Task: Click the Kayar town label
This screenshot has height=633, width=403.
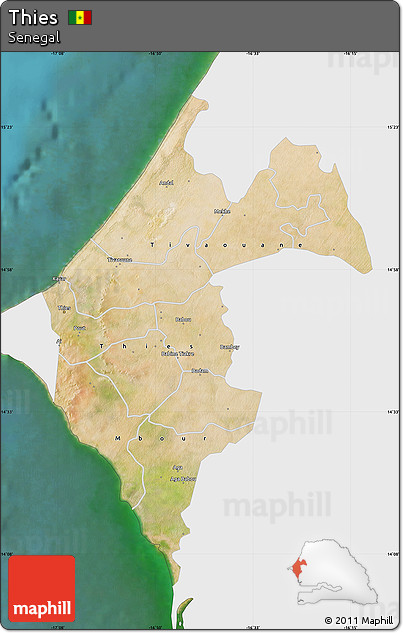Action: coord(59,279)
